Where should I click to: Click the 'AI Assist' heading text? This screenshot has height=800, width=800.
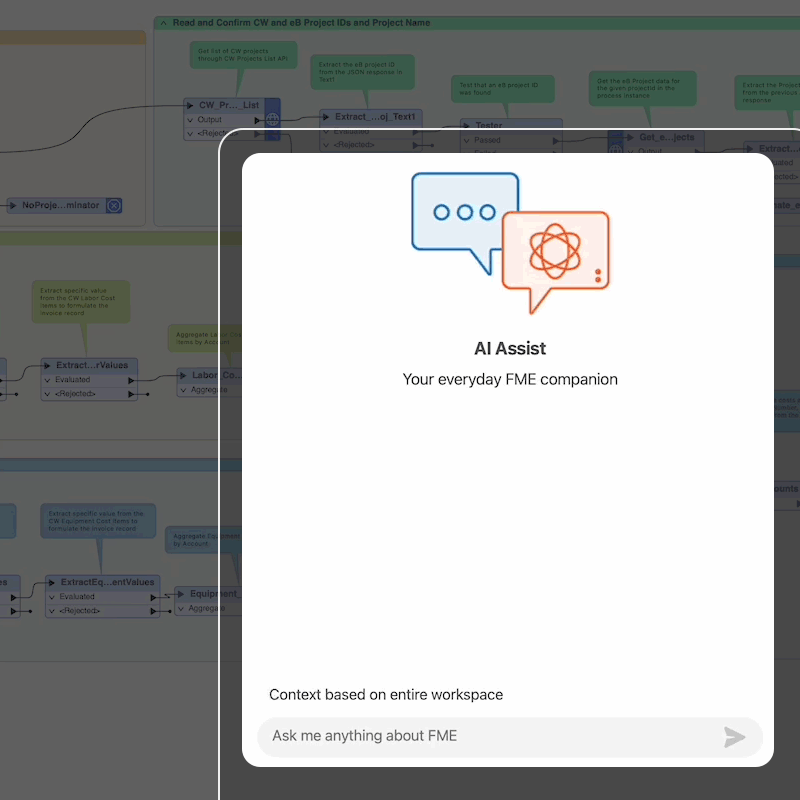click(x=510, y=348)
